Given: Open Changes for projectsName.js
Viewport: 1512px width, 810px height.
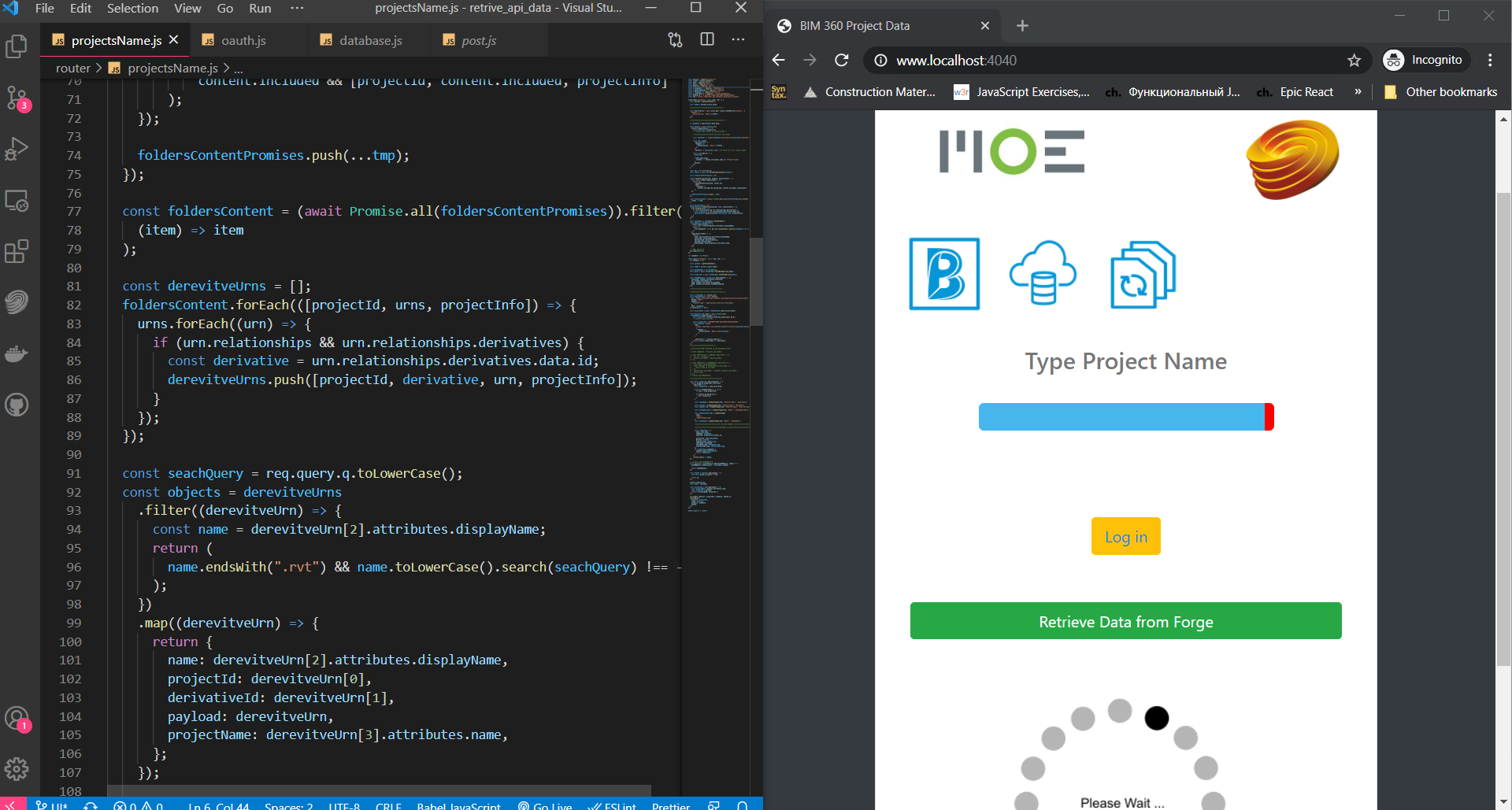Looking at the screenshot, I should pyautogui.click(x=675, y=40).
